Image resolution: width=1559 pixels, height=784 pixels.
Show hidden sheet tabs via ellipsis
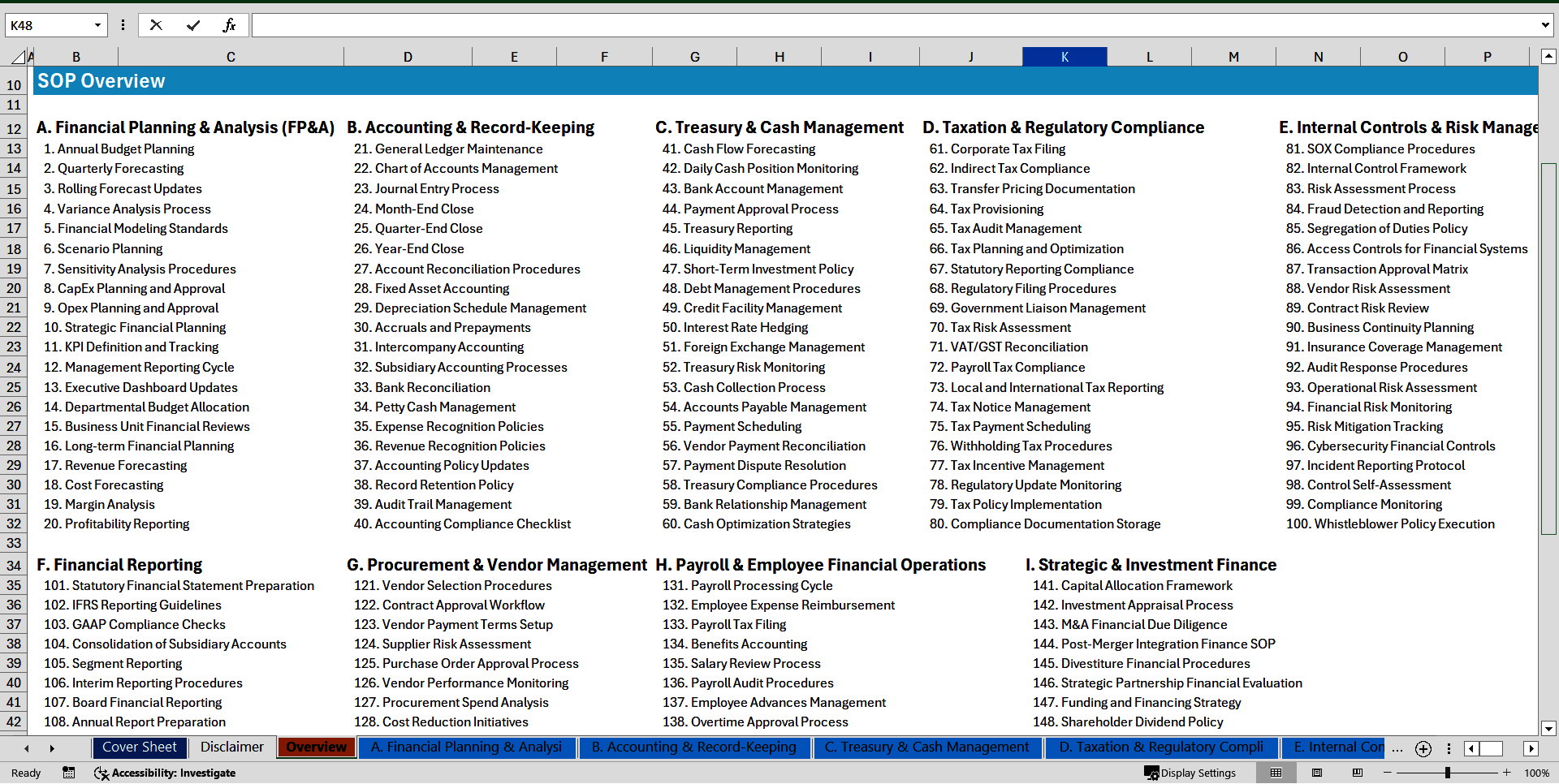point(1397,748)
